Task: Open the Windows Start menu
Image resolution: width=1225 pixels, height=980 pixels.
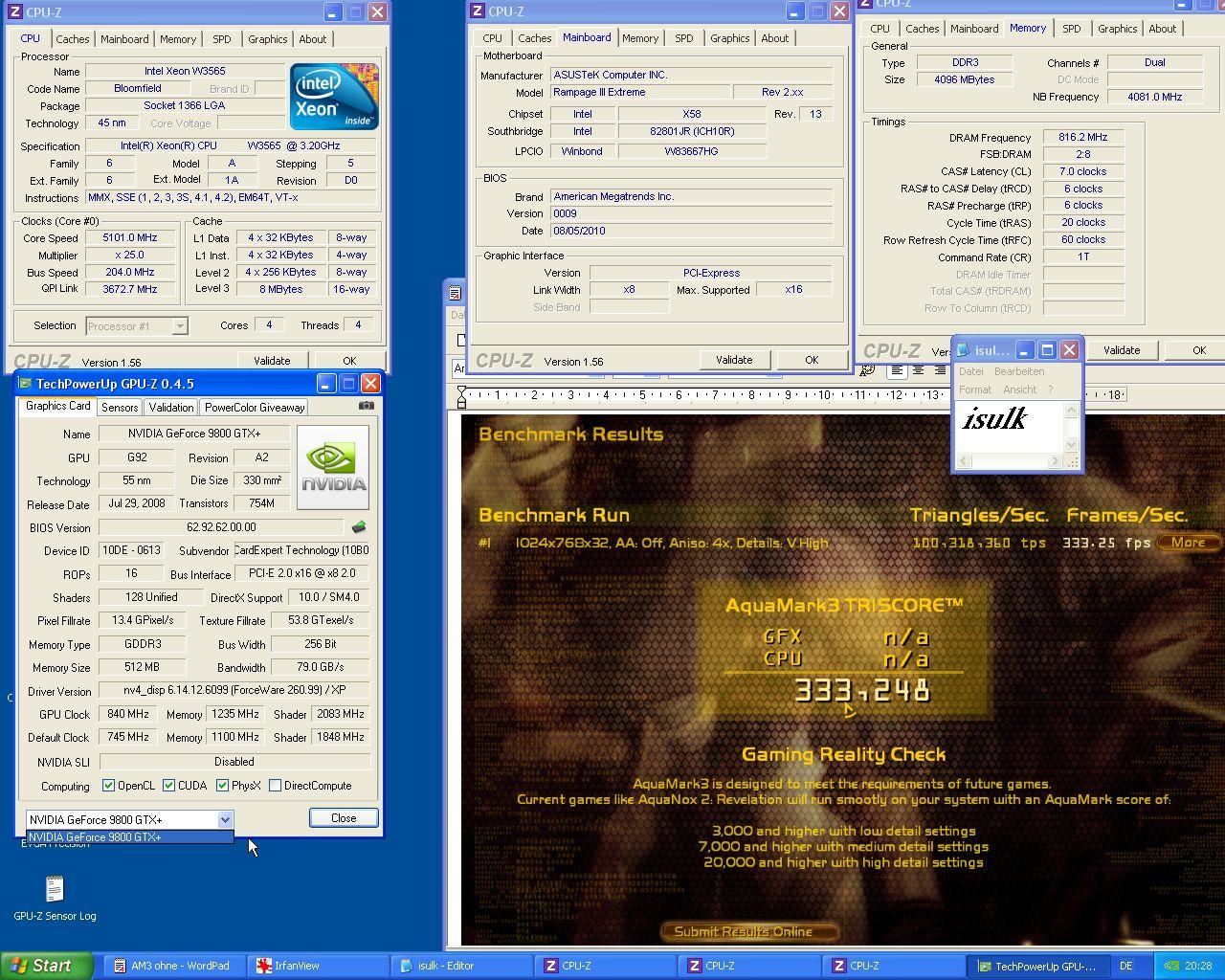Action: 47,966
